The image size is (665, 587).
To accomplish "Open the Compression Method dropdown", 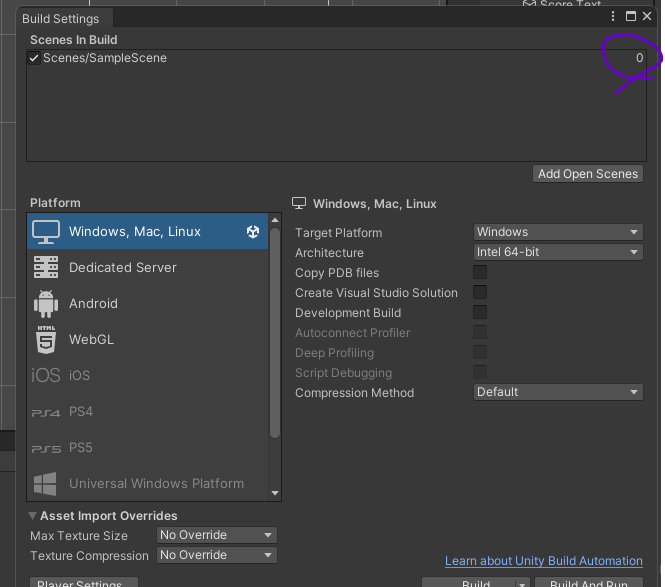I will 558,392.
